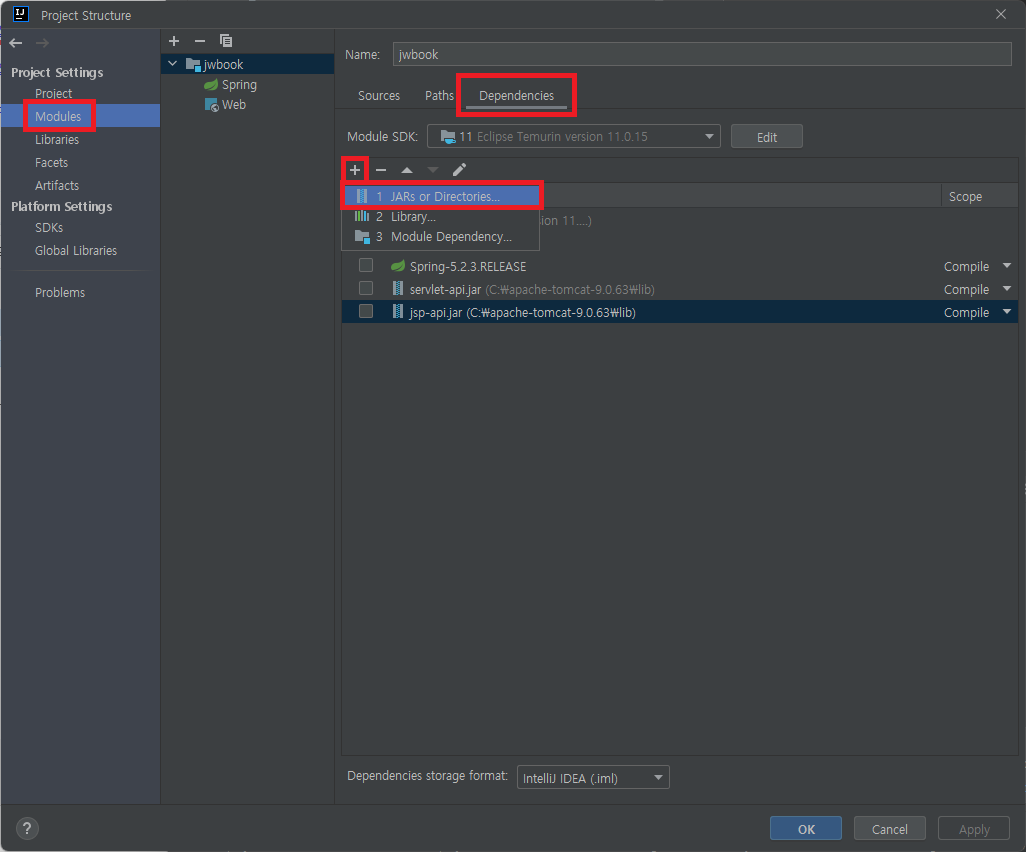Select SDKs in Platform Settings
The image size is (1026, 852).
click(49, 228)
